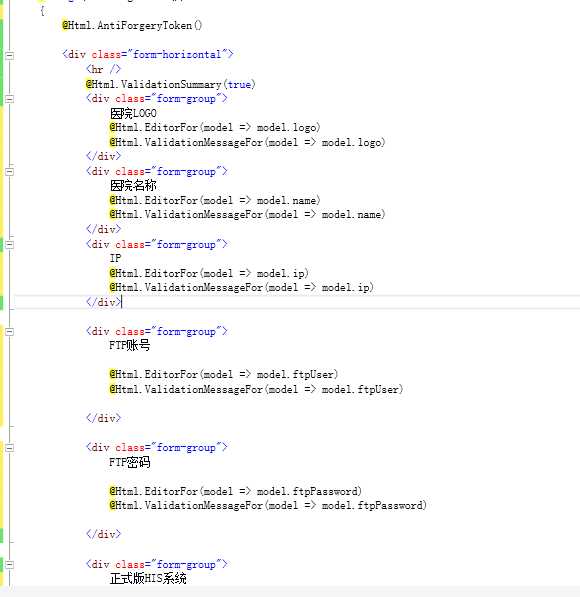Click the ValidationMessageFor model.ftpUser line

click(256, 389)
